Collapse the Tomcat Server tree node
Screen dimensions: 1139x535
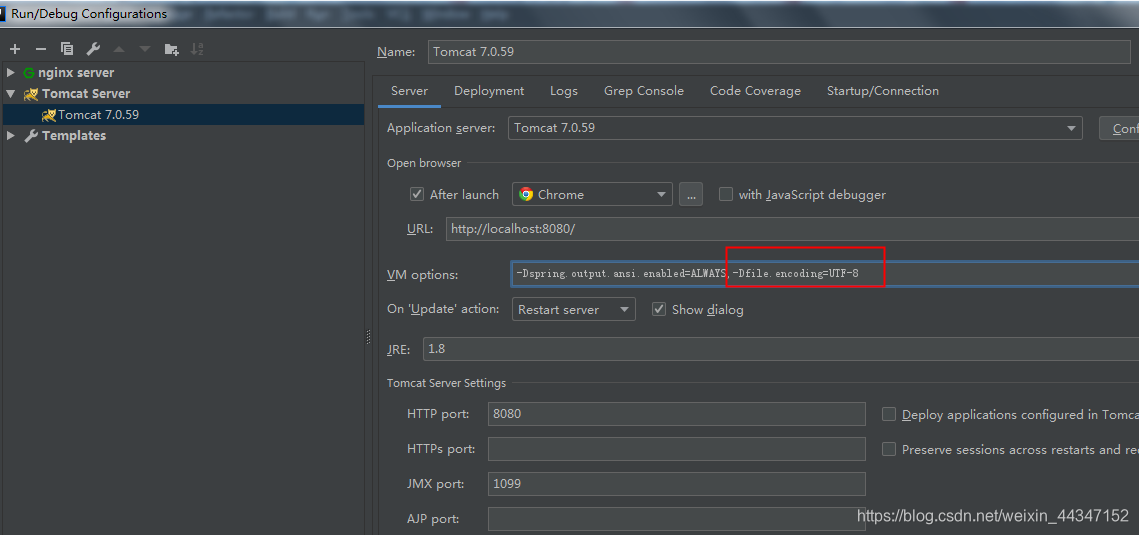click(x=11, y=94)
